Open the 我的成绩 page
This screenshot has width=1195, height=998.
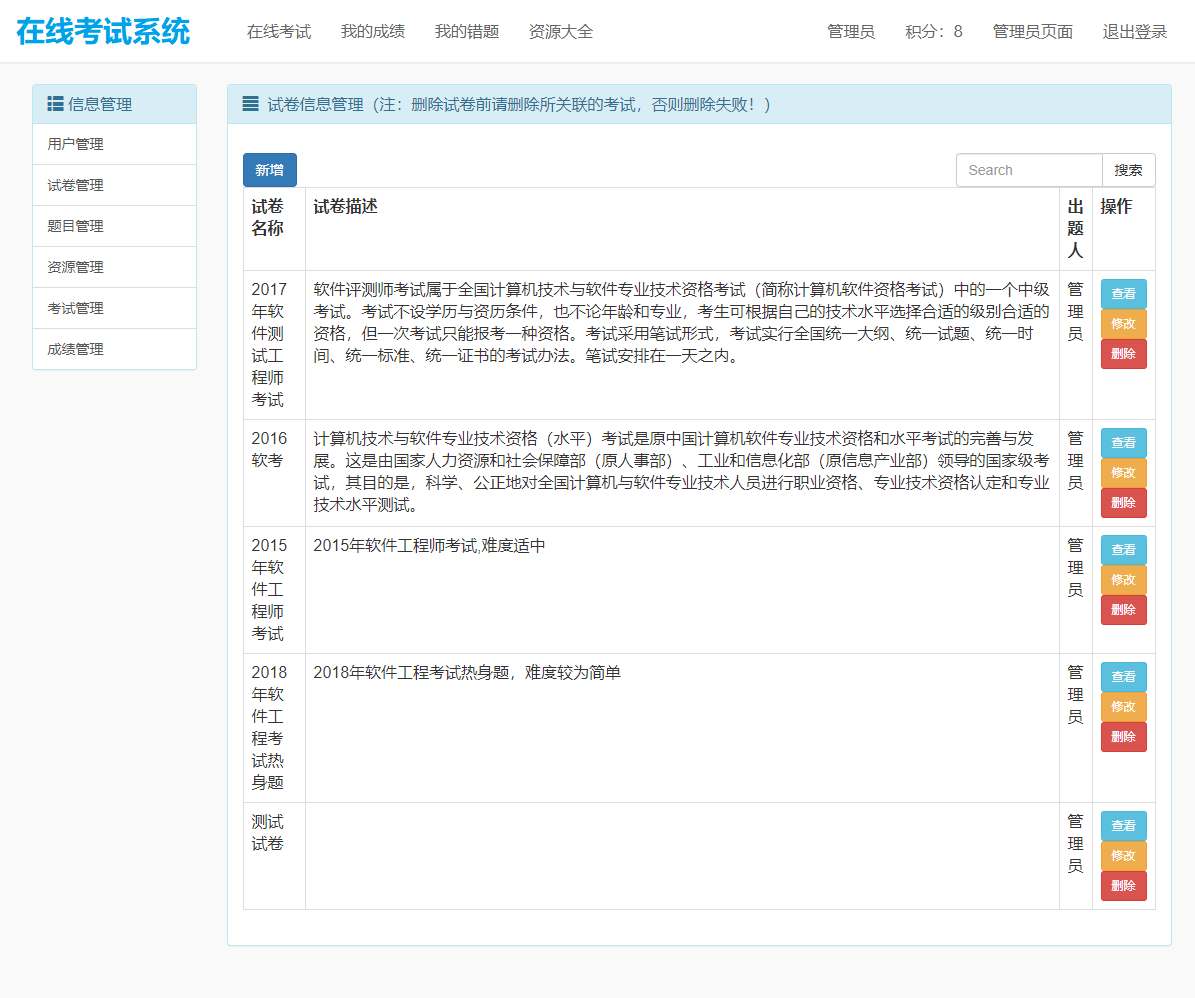[x=373, y=31]
